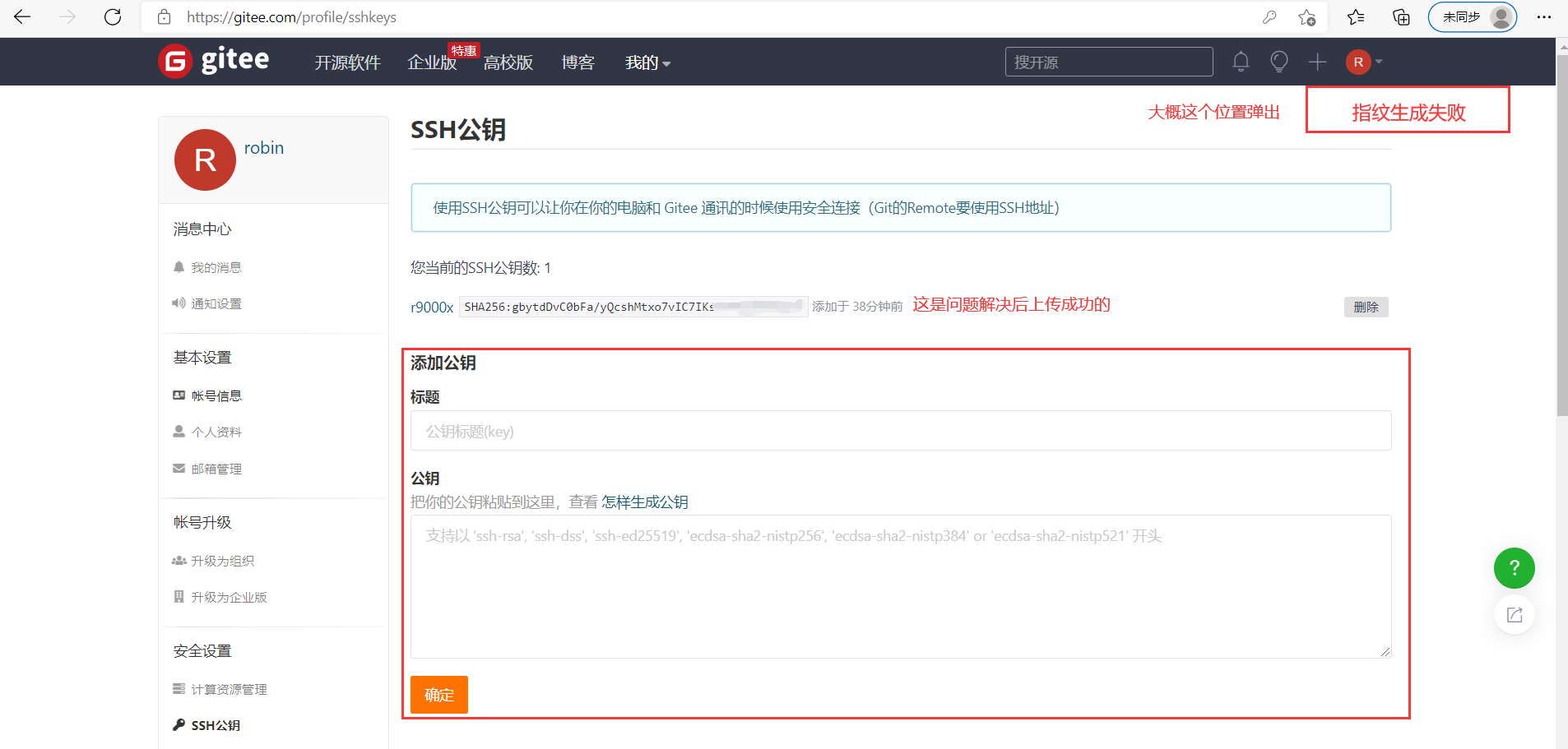Open 我的消息 via its bell icon

point(179,266)
